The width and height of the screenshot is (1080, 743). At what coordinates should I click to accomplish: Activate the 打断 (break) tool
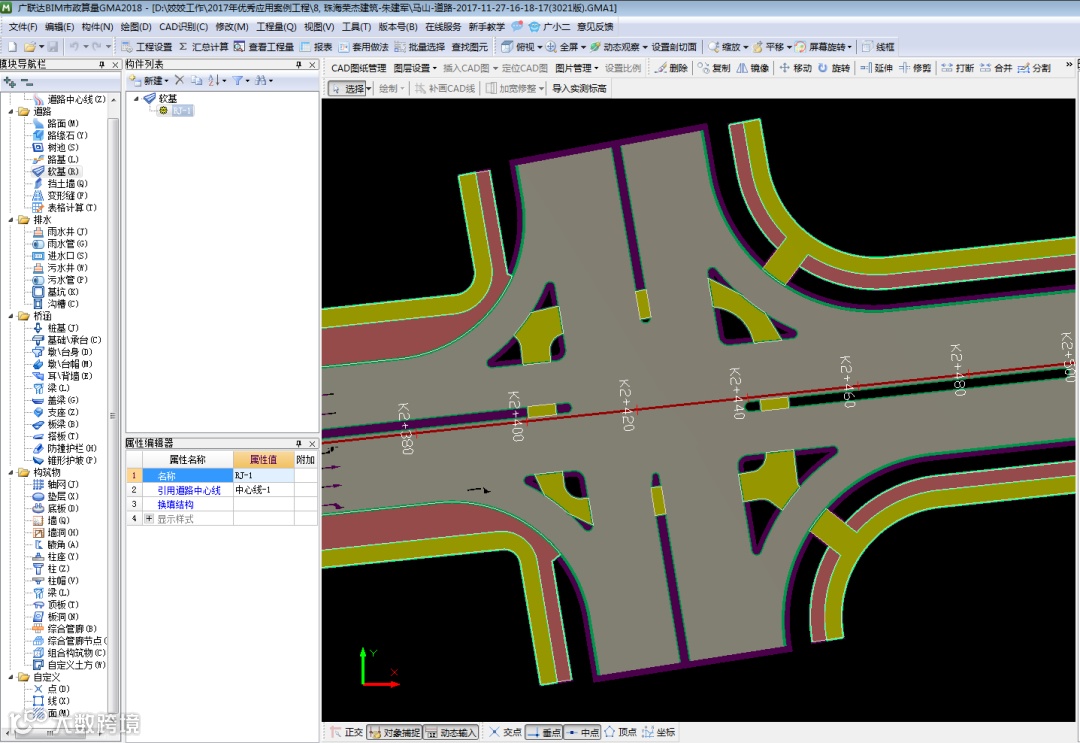click(x=957, y=68)
